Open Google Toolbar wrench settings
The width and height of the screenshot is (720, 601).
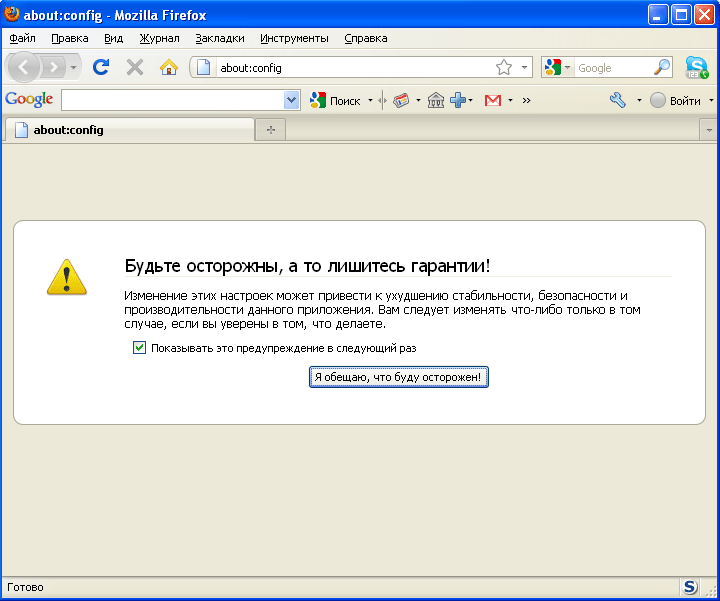pyautogui.click(x=618, y=100)
